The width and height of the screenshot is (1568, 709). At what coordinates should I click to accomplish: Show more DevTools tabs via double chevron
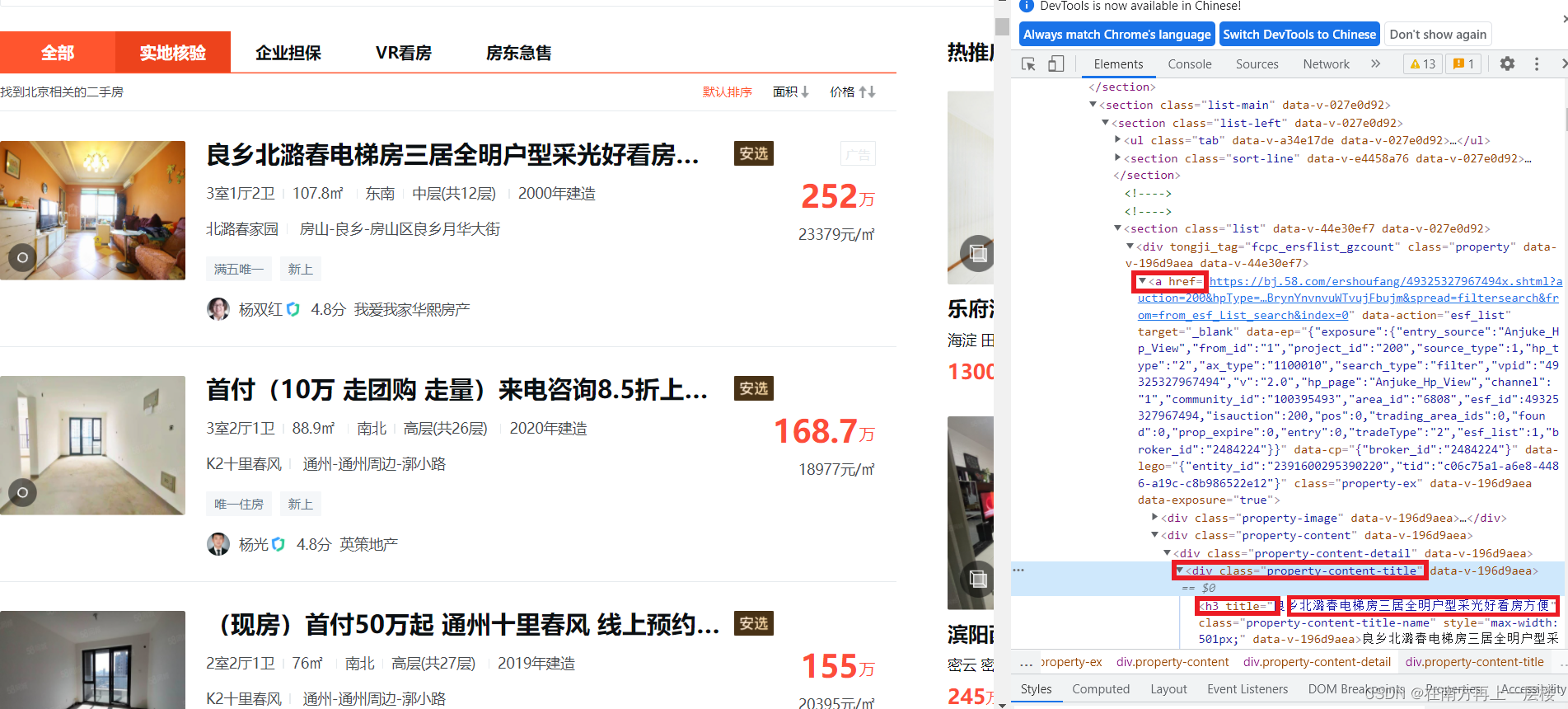pos(1375,63)
